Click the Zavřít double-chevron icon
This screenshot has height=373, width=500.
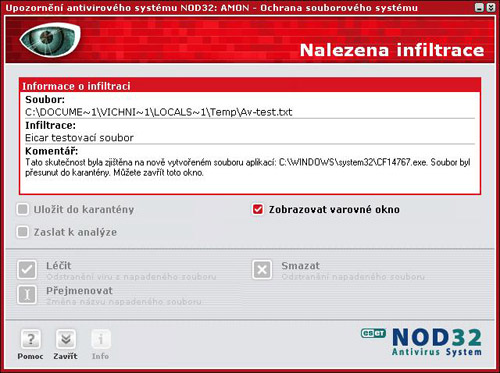point(66,340)
